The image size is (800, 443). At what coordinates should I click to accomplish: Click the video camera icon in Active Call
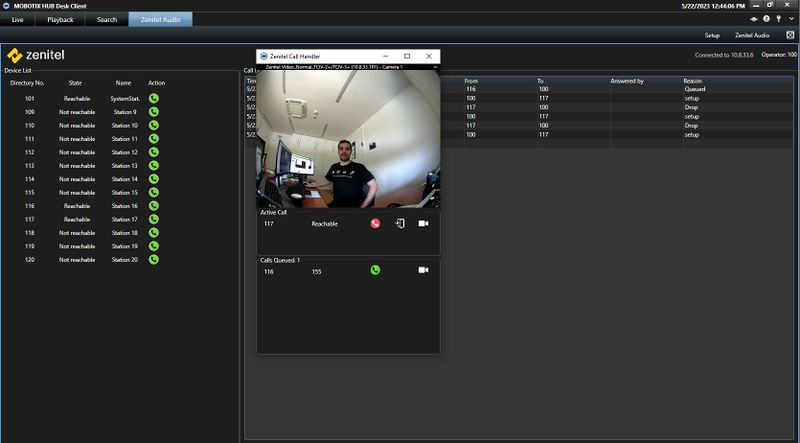point(423,224)
